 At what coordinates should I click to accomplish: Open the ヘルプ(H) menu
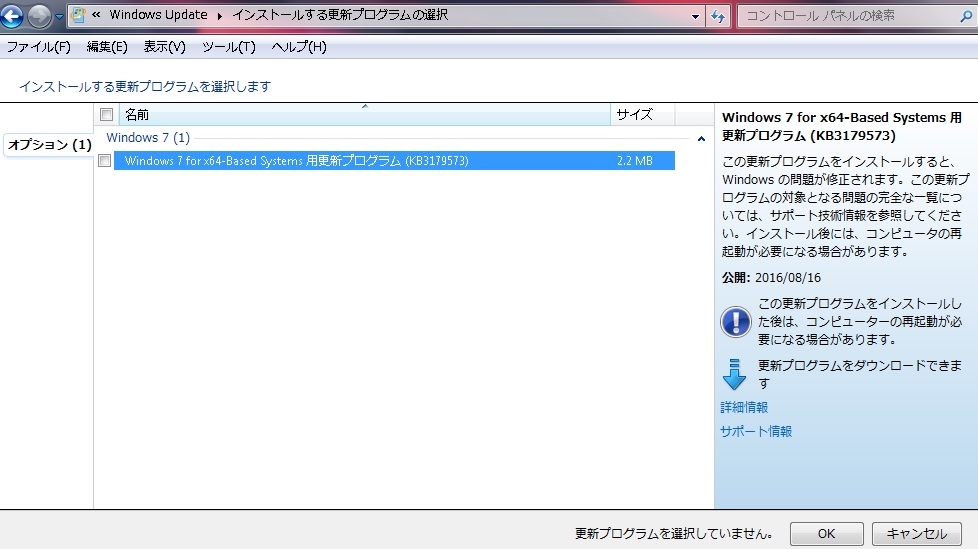(x=299, y=47)
